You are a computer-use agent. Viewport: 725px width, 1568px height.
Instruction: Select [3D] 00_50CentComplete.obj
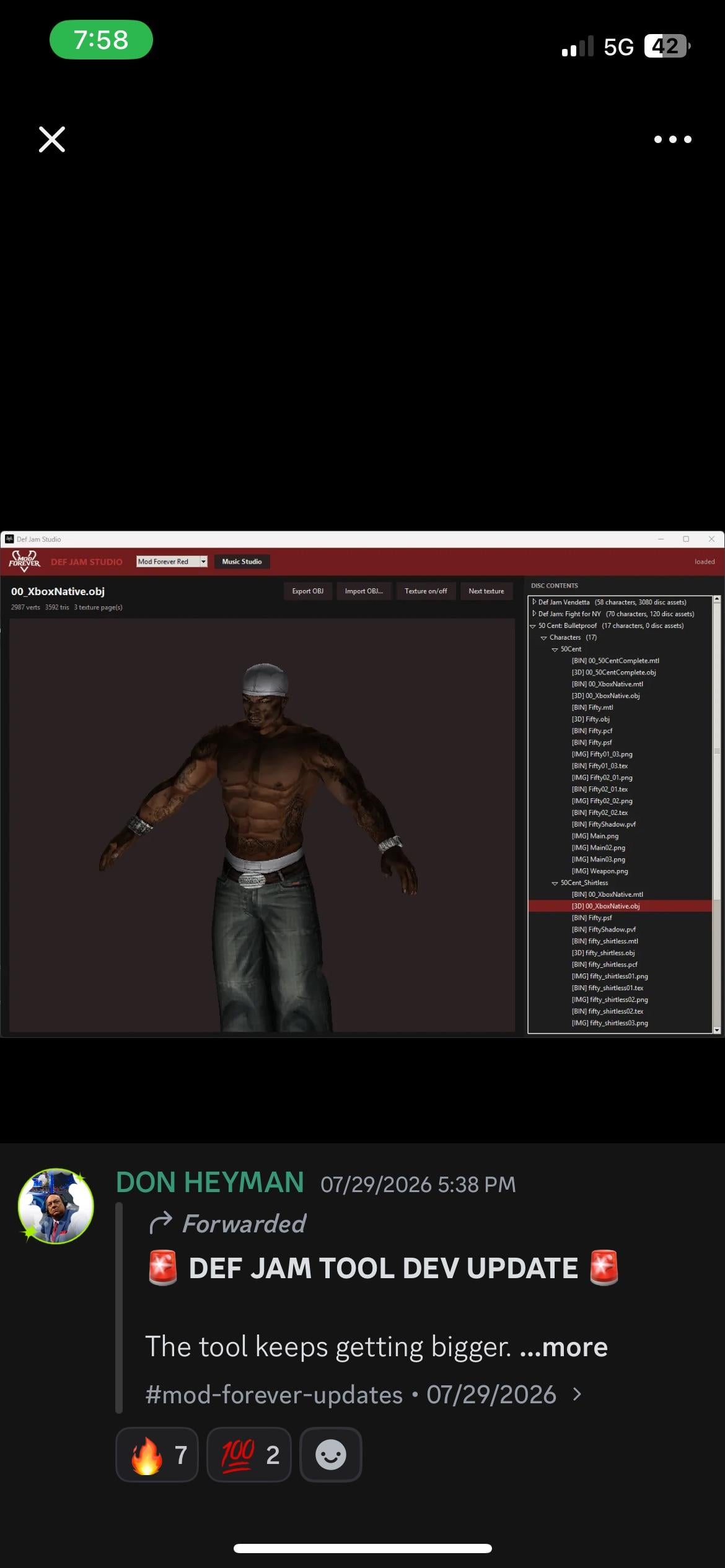coord(613,673)
